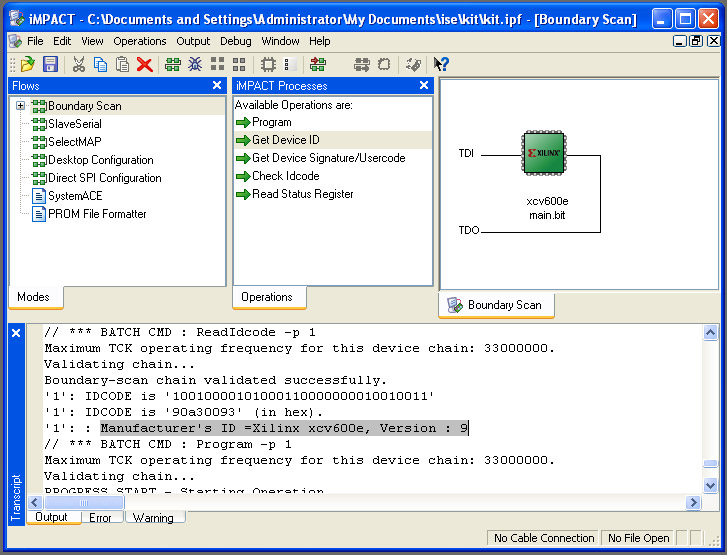
Task: Open the Operations menu
Action: pyautogui.click(x=140, y=41)
